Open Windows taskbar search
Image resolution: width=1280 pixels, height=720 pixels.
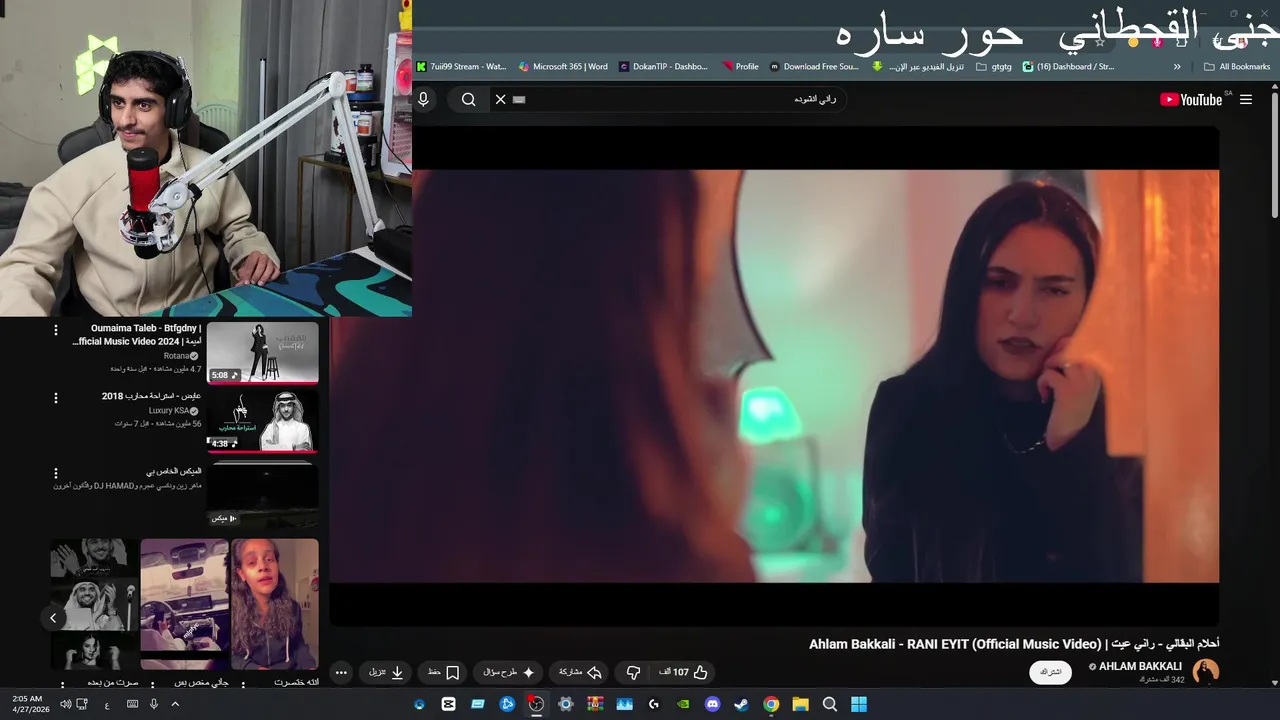[829, 704]
